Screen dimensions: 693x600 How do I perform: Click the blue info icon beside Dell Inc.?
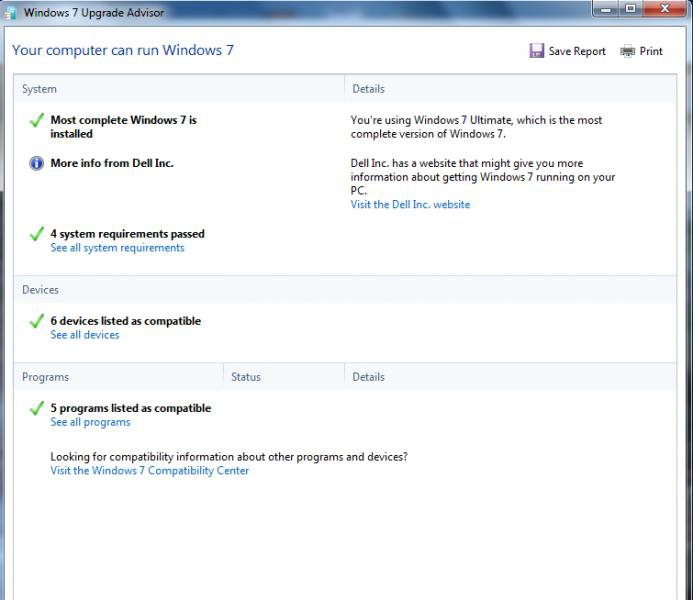(36, 163)
